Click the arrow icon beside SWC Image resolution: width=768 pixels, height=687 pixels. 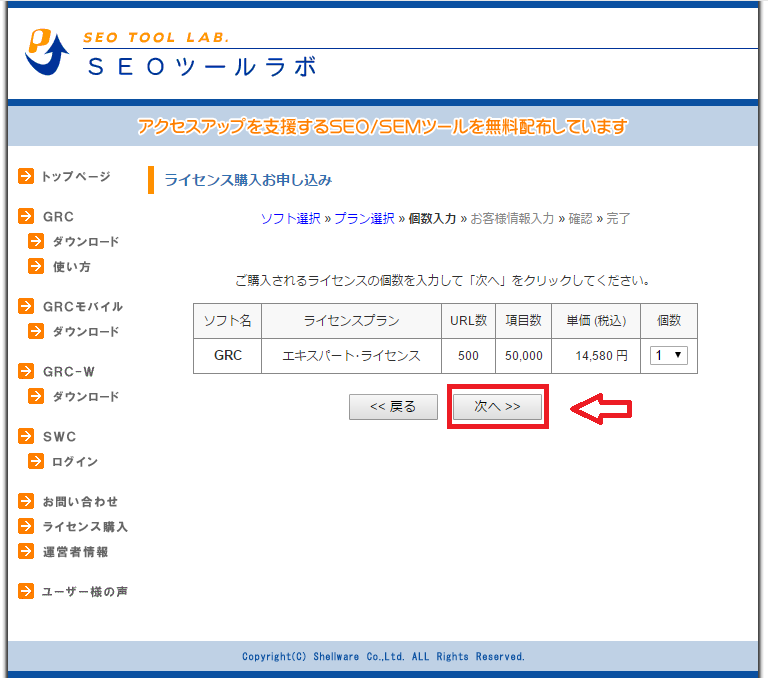pyautogui.click(x=26, y=436)
